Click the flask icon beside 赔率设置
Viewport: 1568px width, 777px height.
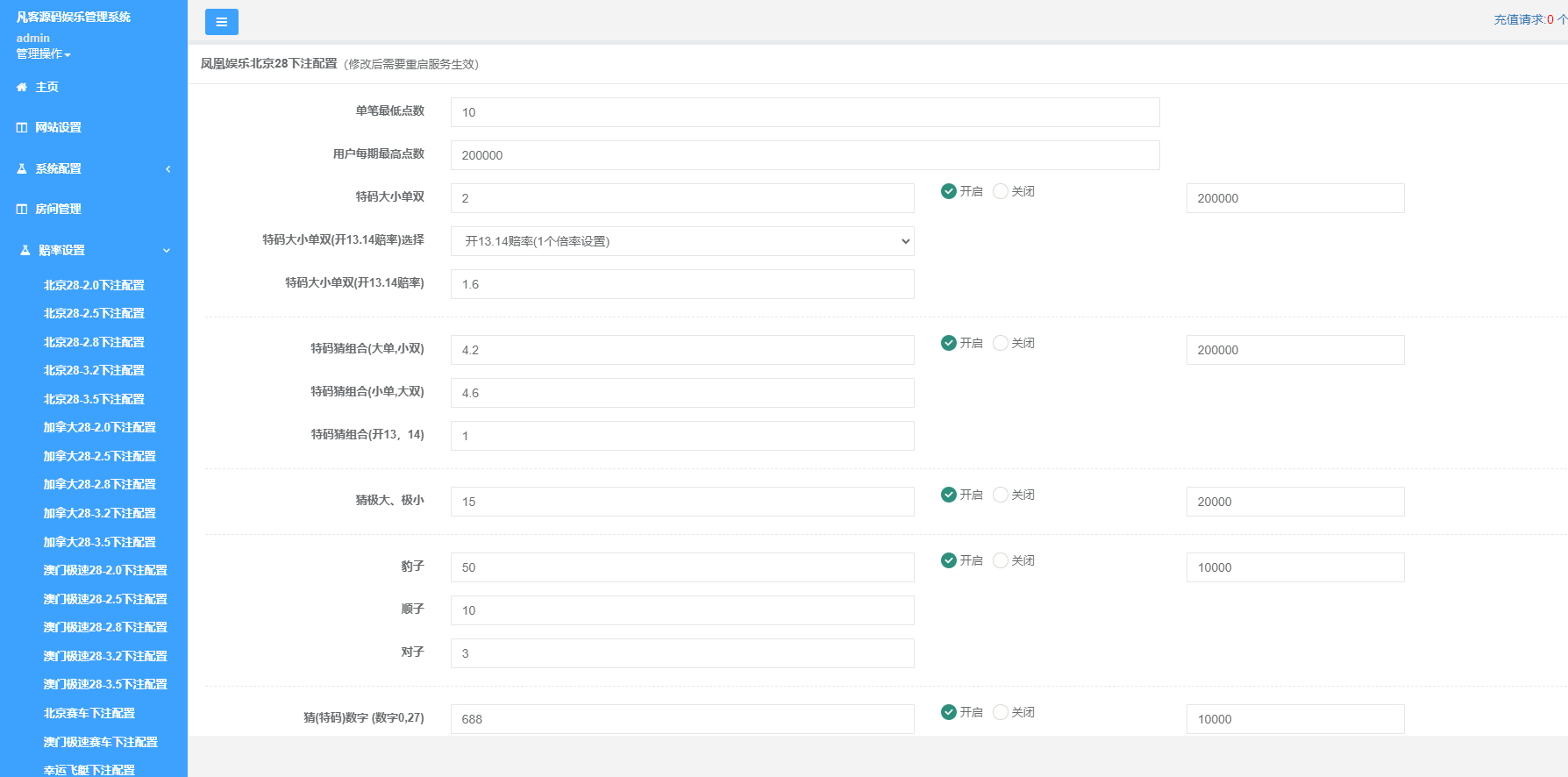click(25, 251)
